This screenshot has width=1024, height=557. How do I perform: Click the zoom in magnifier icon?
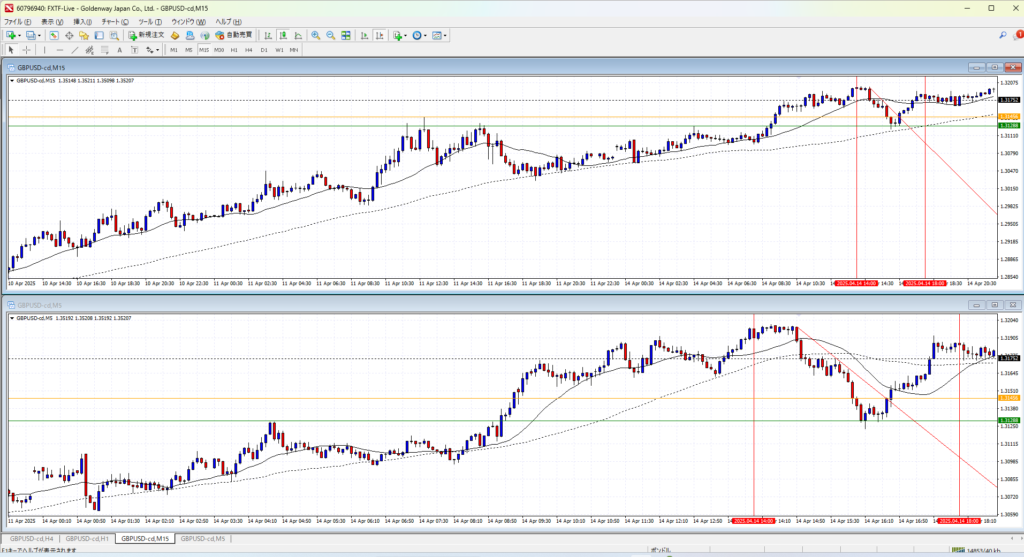coord(315,35)
